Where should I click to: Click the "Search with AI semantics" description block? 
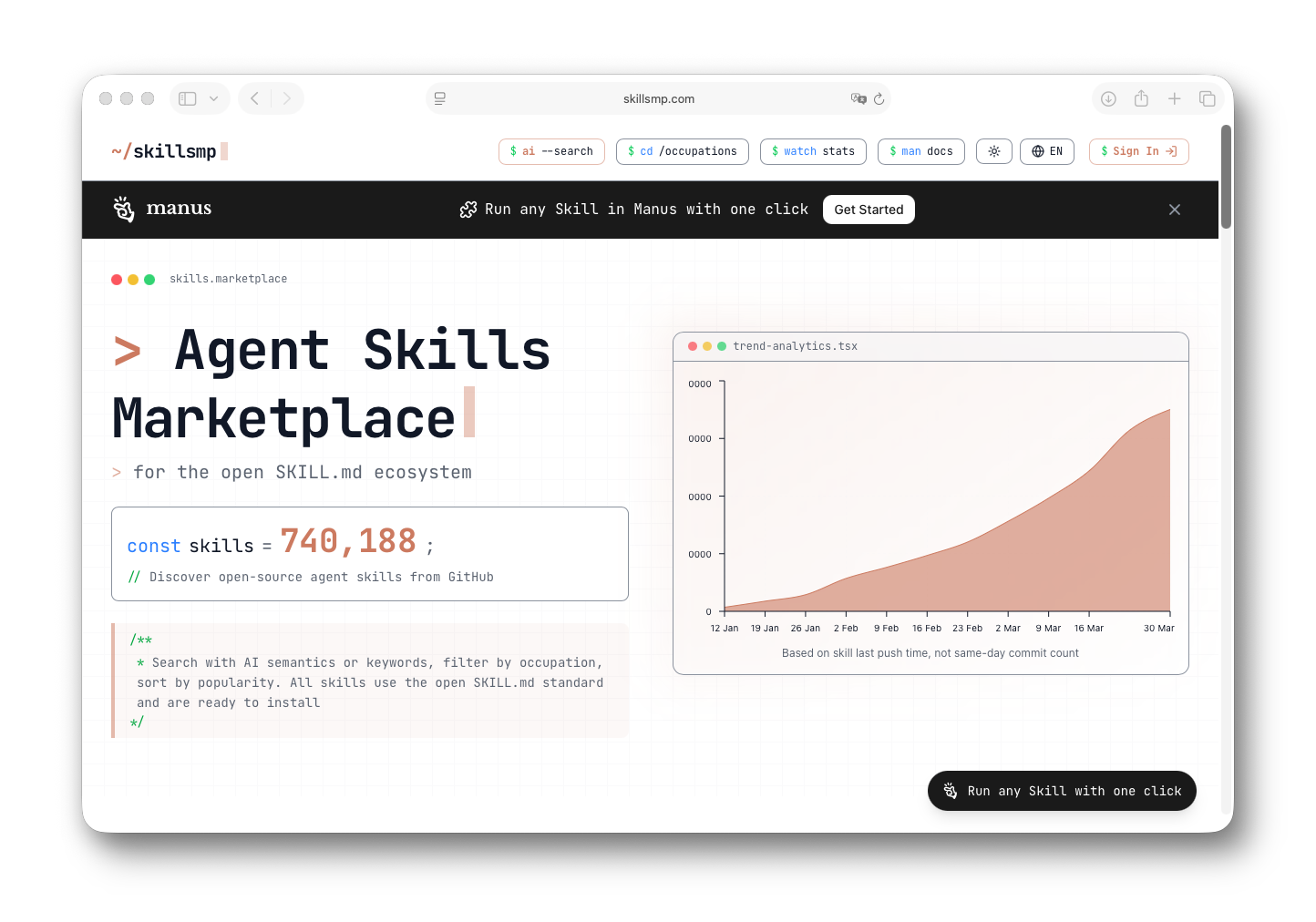(x=370, y=681)
